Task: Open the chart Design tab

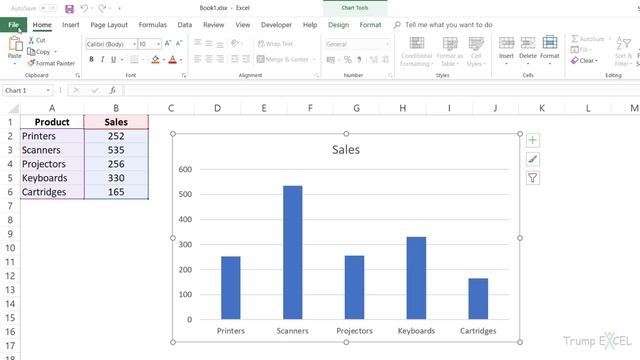Action: (x=338, y=25)
